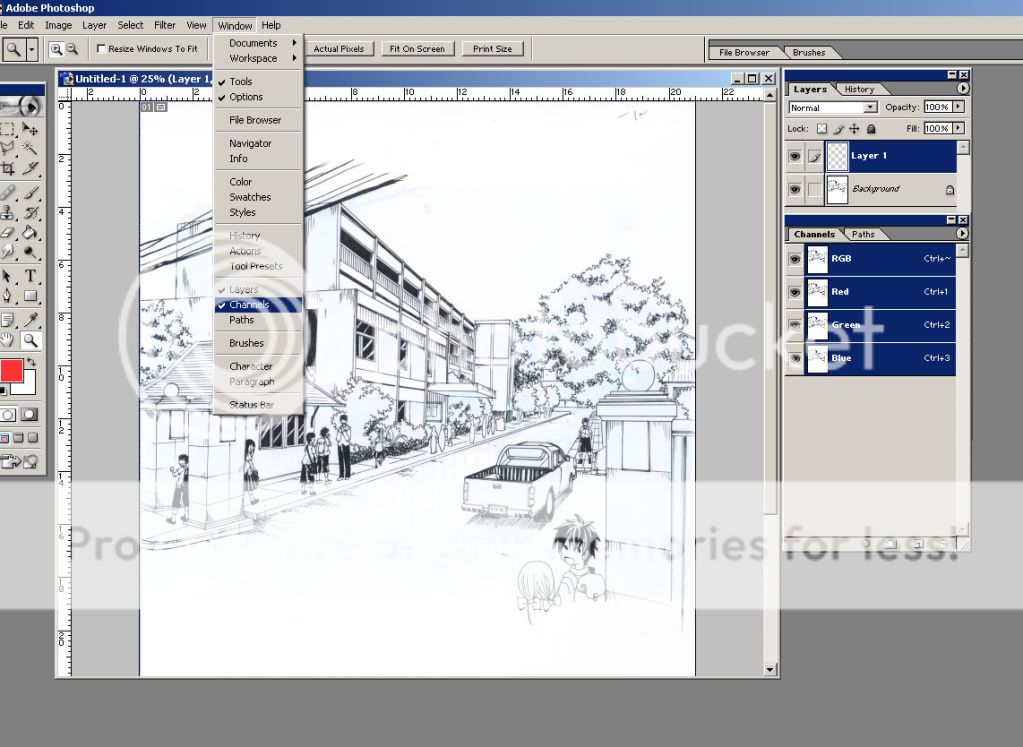Click the Zoom Out magnifier in options bar
Image resolution: width=1023 pixels, height=747 pixels.
click(72, 49)
